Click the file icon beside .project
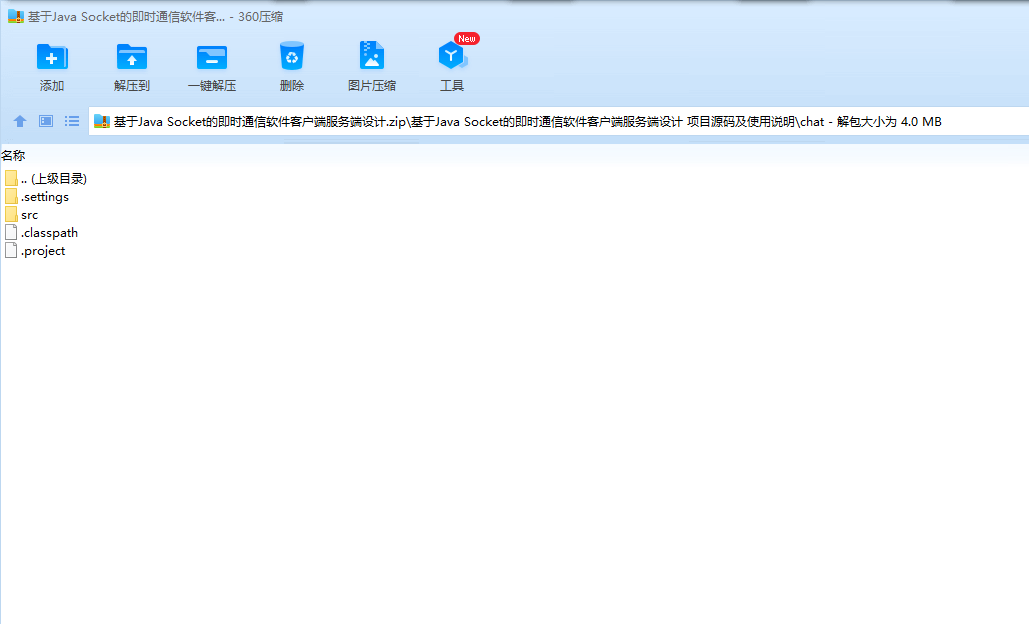1029x624 pixels. 11,251
